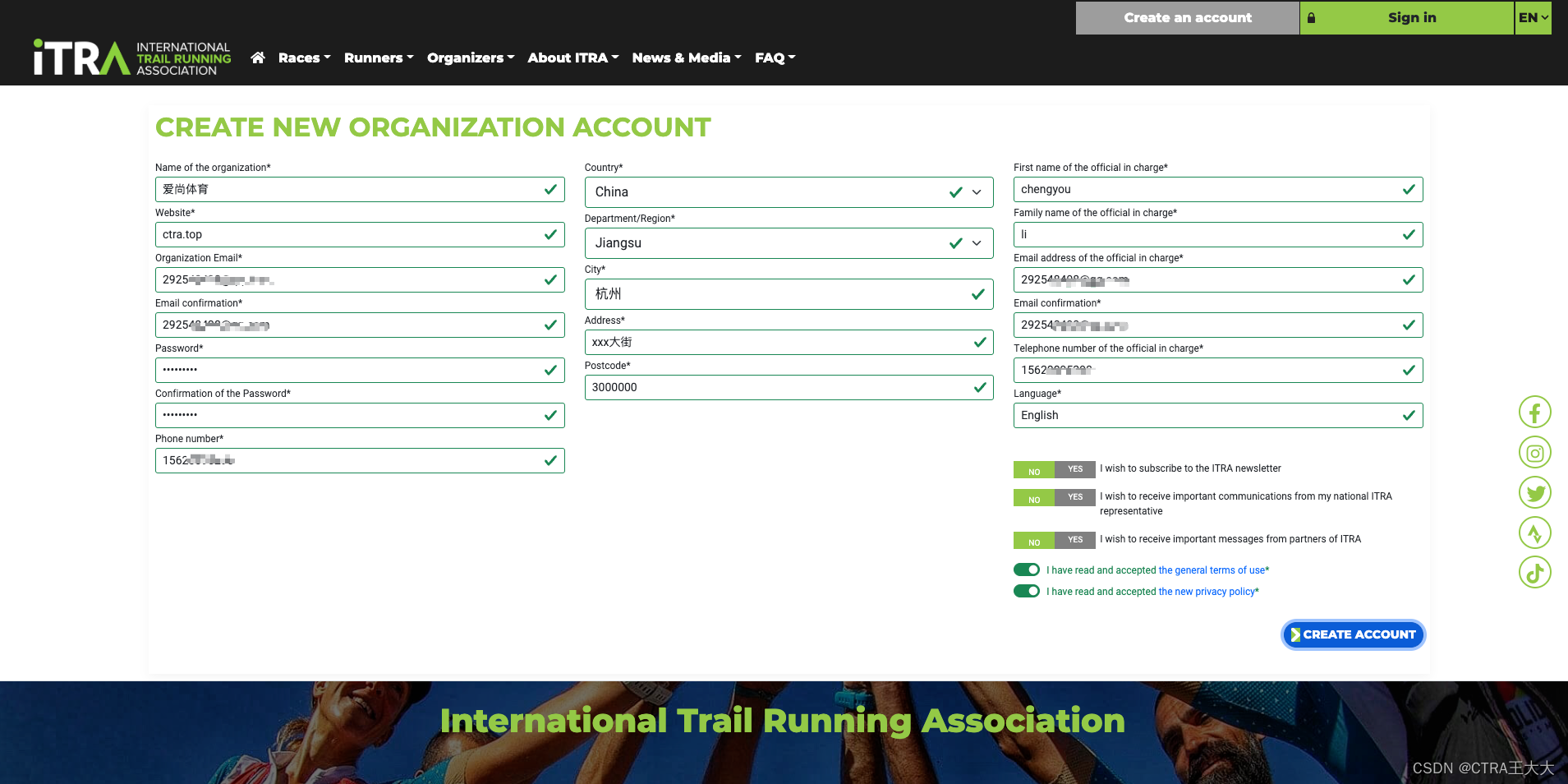Open the new privacy policy link
The image size is (1568, 784).
point(1207,592)
